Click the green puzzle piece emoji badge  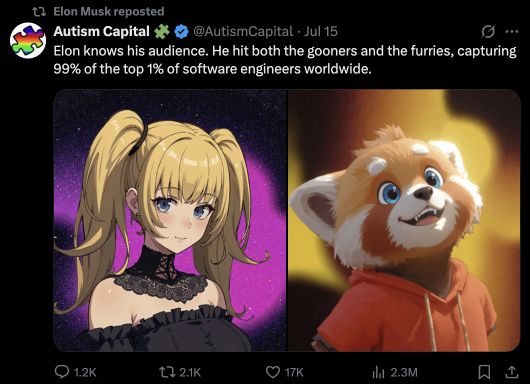click(x=162, y=31)
